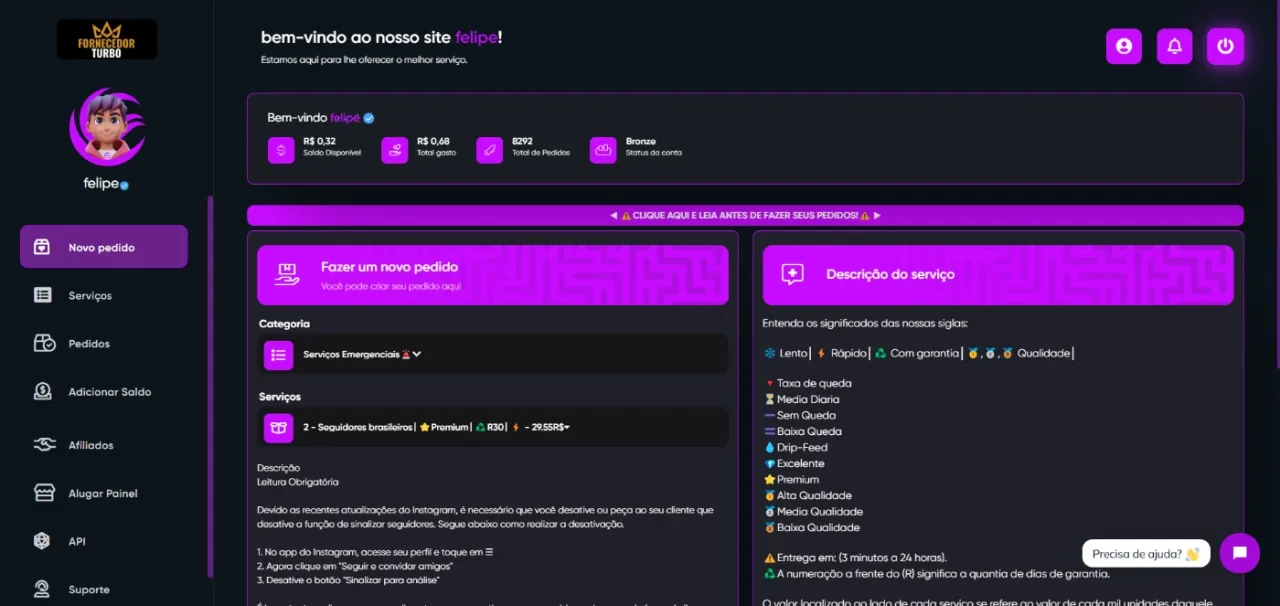The image size is (1280, 606).
Task: Open the user profile icon in header
Action: click(1124, 46)
